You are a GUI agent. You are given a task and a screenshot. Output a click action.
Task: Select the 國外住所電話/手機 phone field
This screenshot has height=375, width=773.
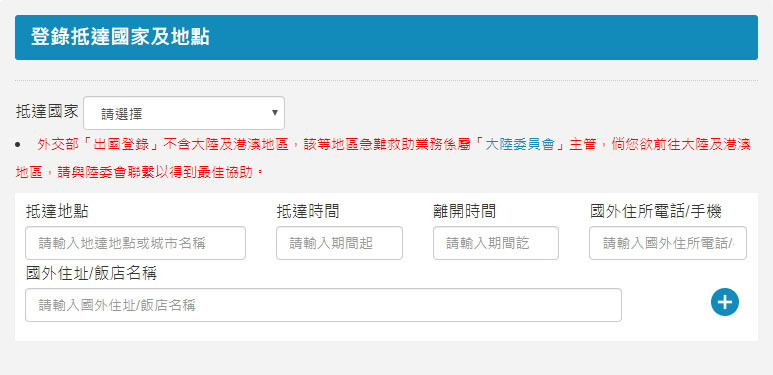[668, 243]
